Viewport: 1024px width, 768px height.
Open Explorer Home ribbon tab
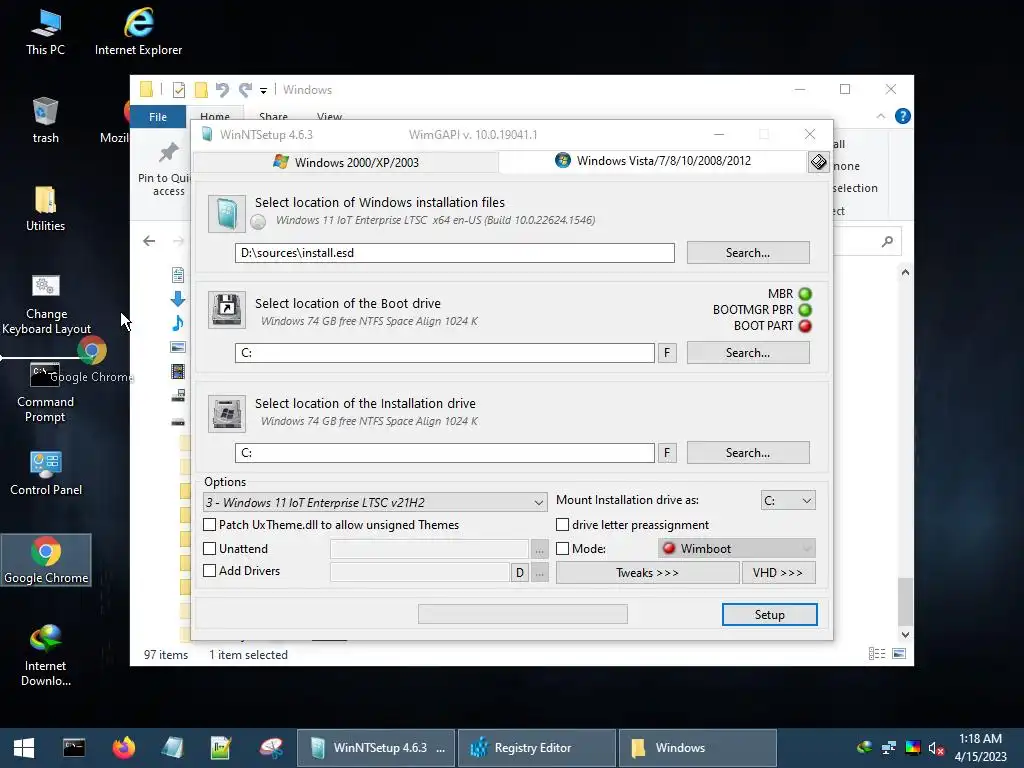click(215, 116)
